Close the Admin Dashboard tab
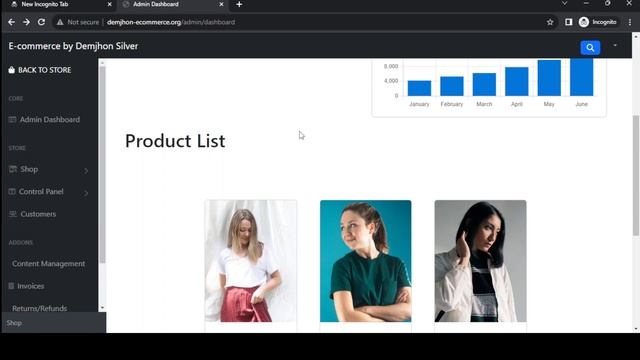The width and height of the screenshot is (640, 360). [221, 4]
